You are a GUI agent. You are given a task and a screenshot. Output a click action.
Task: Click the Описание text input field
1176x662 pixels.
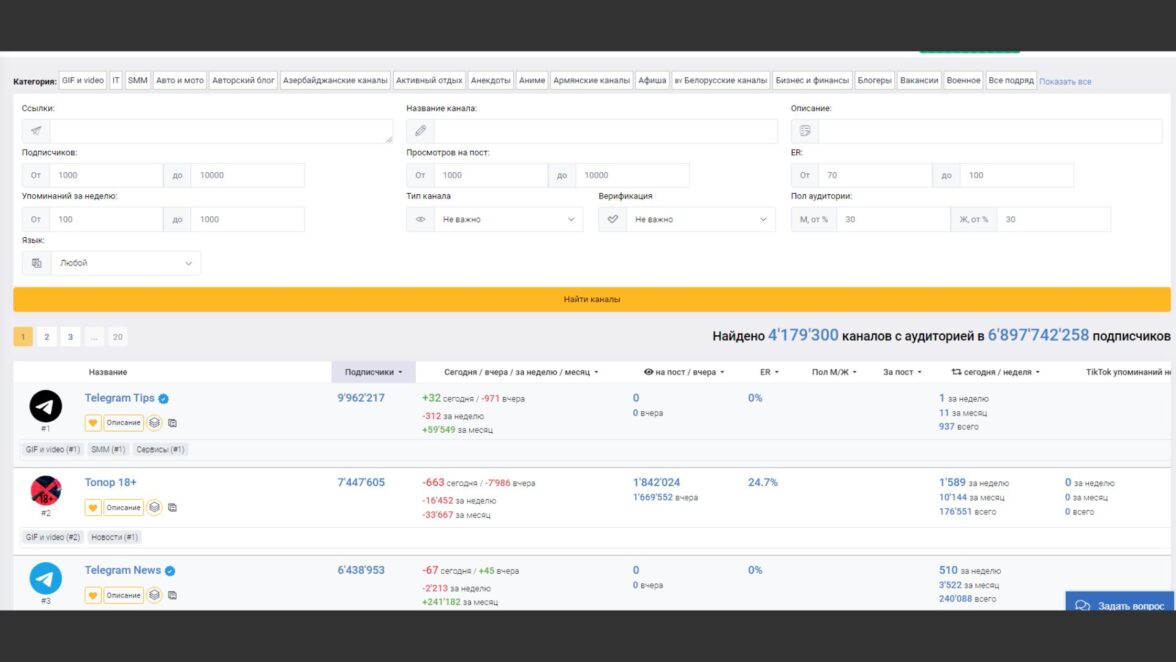point(994,131)
